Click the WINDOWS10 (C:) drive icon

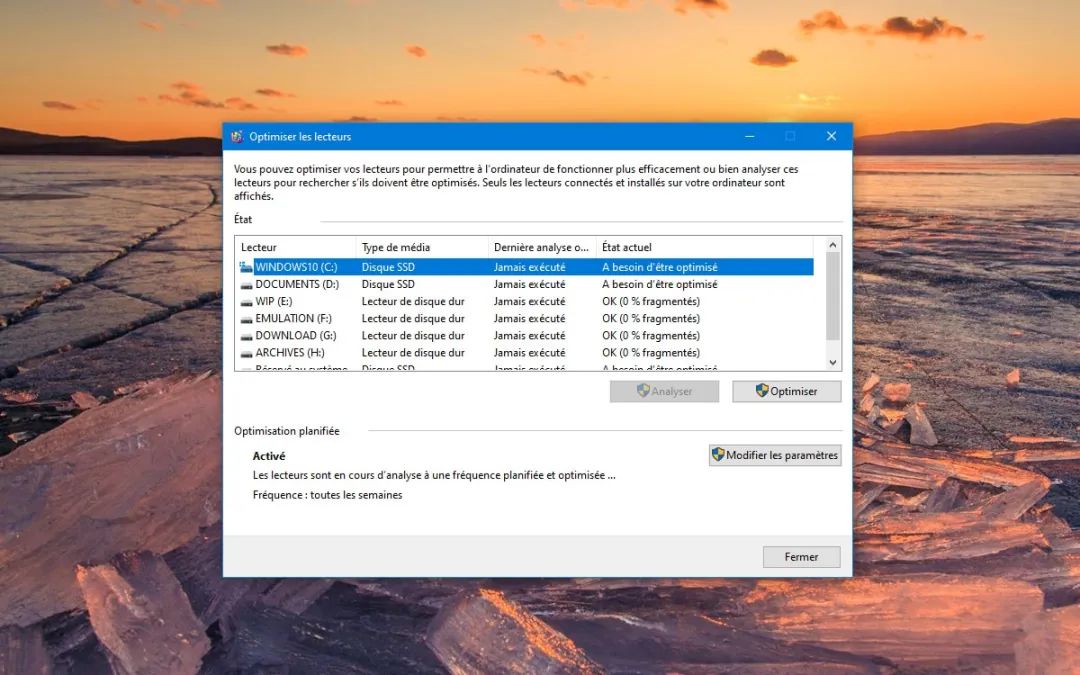pyautogui.click(x=246, y=267)
